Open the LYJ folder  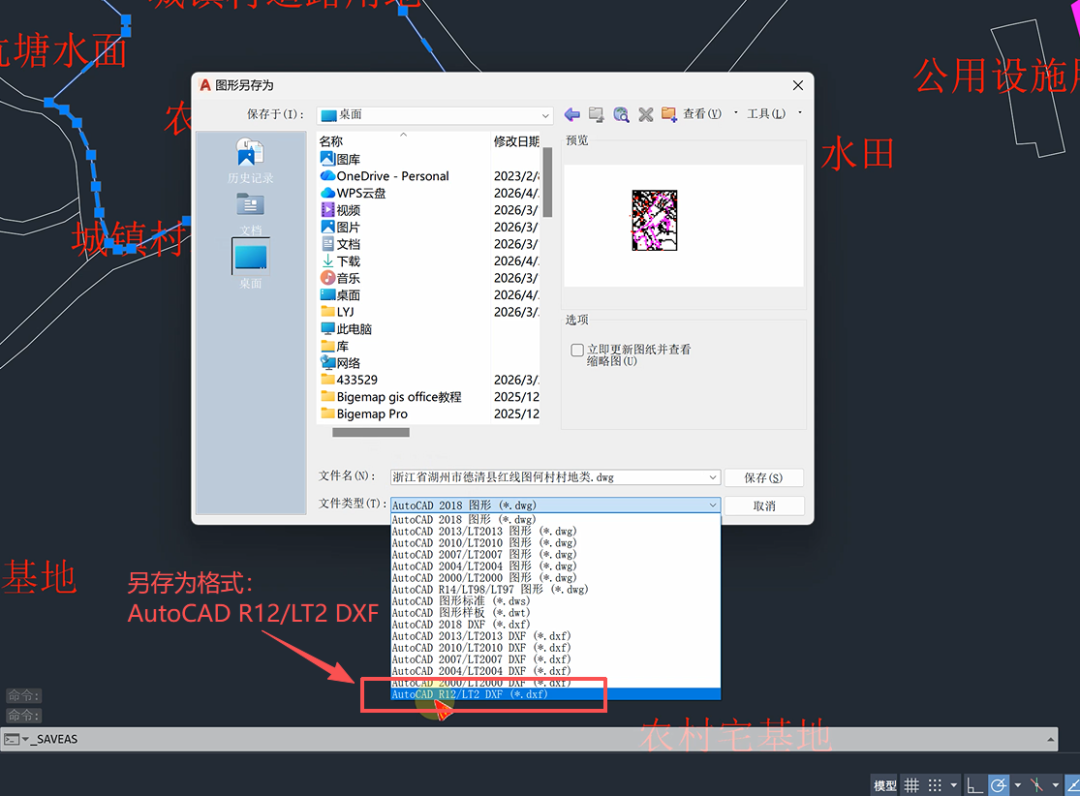click(x=338, y=312)
